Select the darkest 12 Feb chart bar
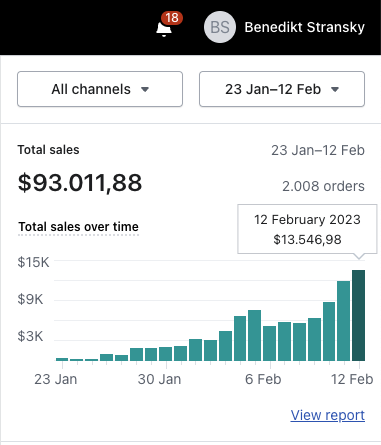This screenshot has width=381, height=445. (358, 315)
